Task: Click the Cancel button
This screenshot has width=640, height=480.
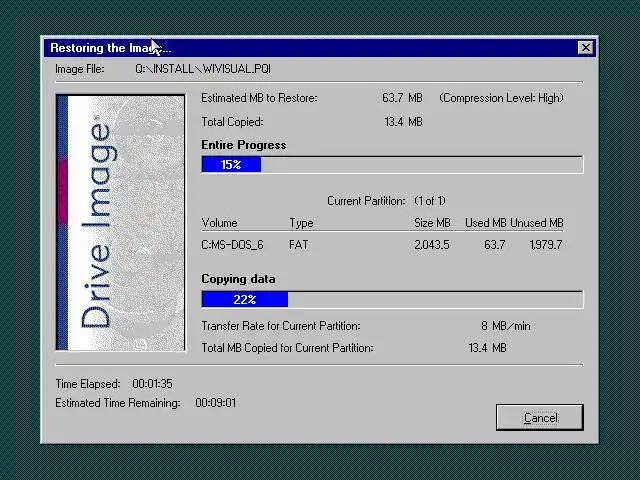Action: (540, 417)
